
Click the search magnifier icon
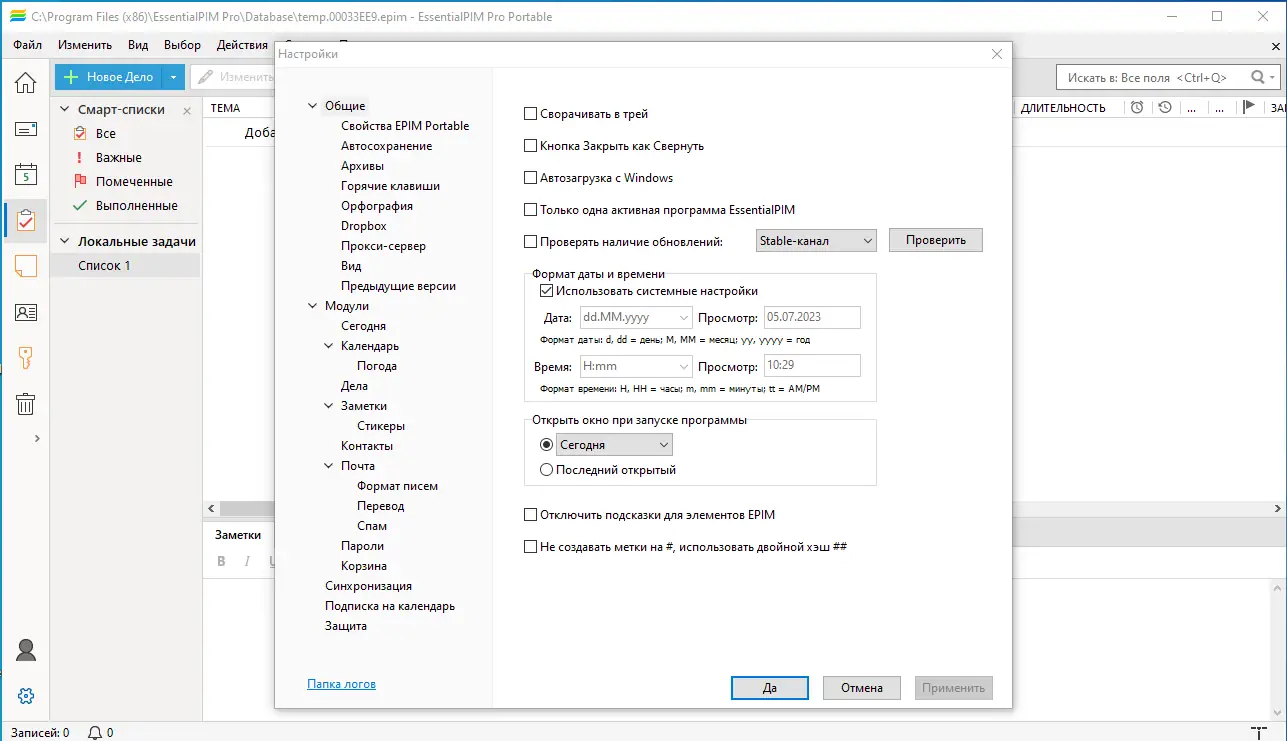[1258, 77]
